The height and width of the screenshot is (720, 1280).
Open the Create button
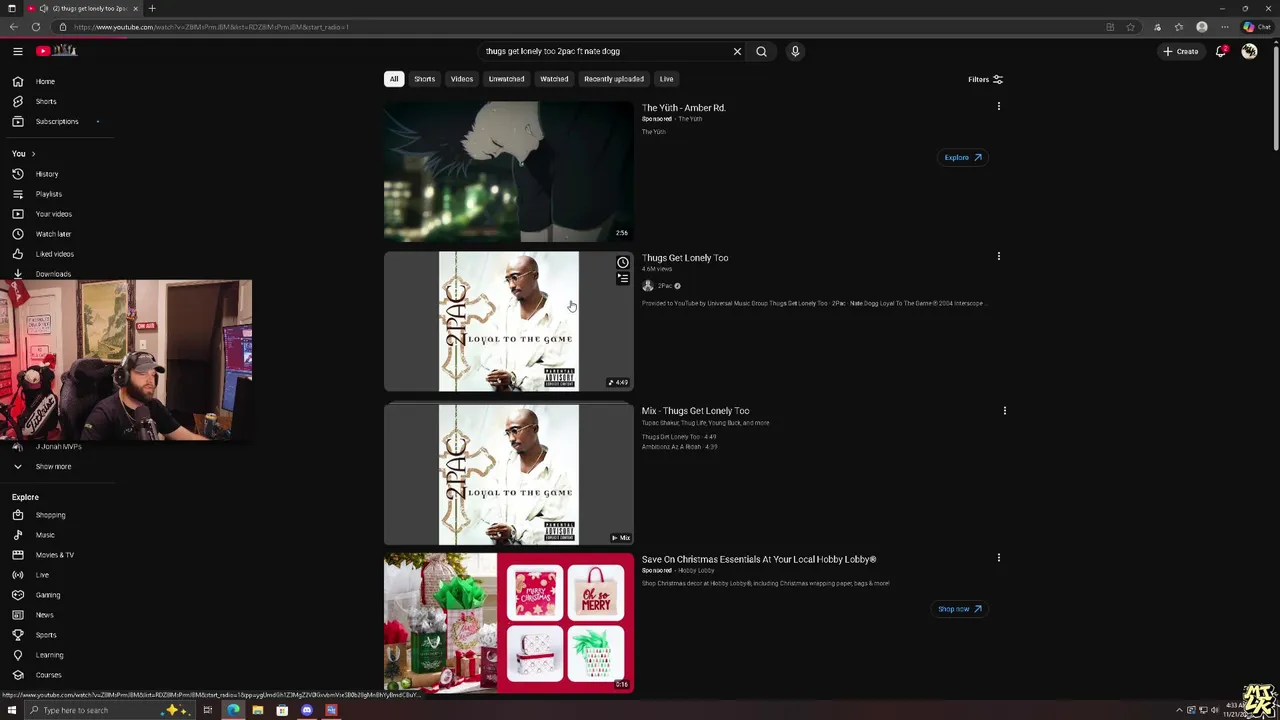click(1181, 51)
